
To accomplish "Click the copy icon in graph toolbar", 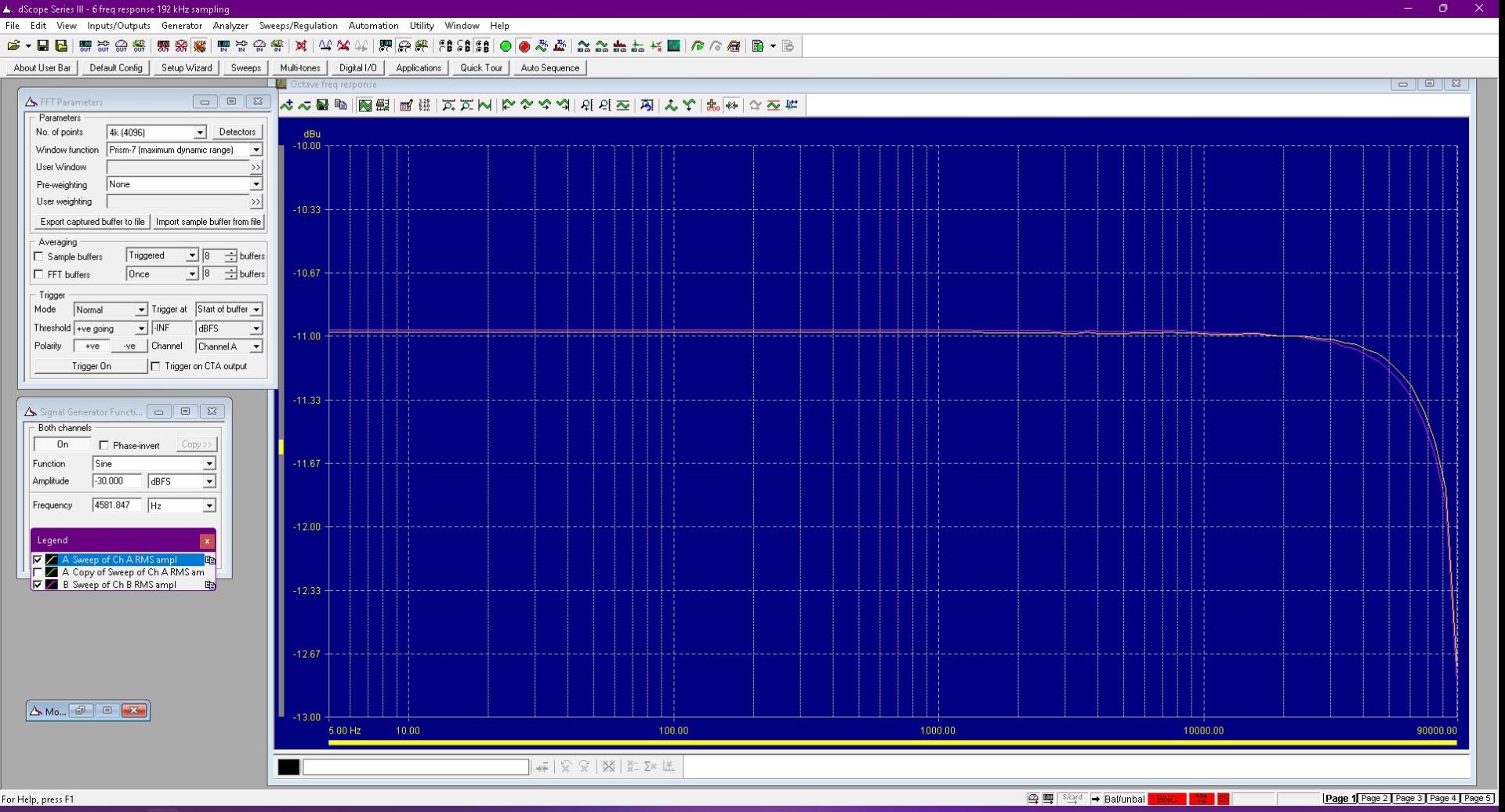I will pyautogui.click(x=340, y=105).
